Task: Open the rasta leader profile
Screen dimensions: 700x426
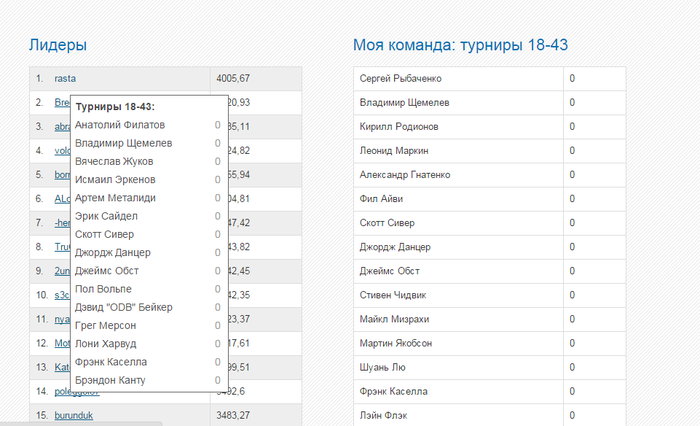Action: coord(65,78)
